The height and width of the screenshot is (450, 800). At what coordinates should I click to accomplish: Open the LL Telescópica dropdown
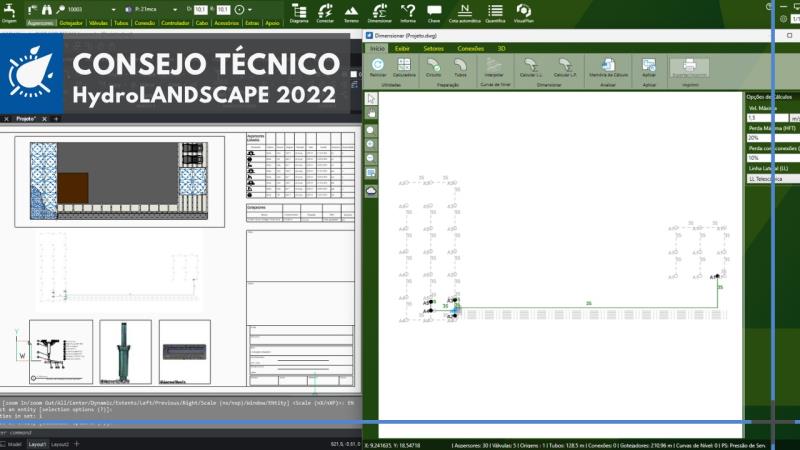tap(773, 179)
